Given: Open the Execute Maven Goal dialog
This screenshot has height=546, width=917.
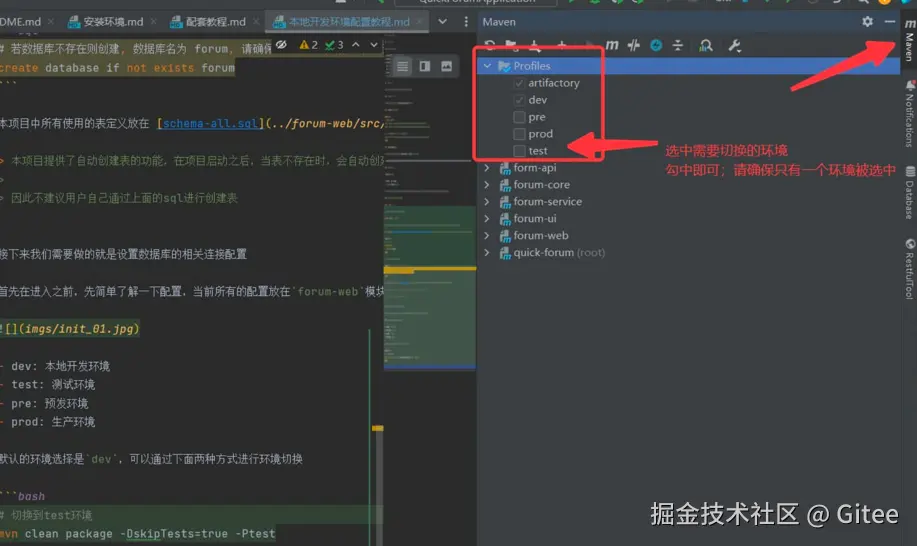Looking at the screenshot, I should [612, 45].
